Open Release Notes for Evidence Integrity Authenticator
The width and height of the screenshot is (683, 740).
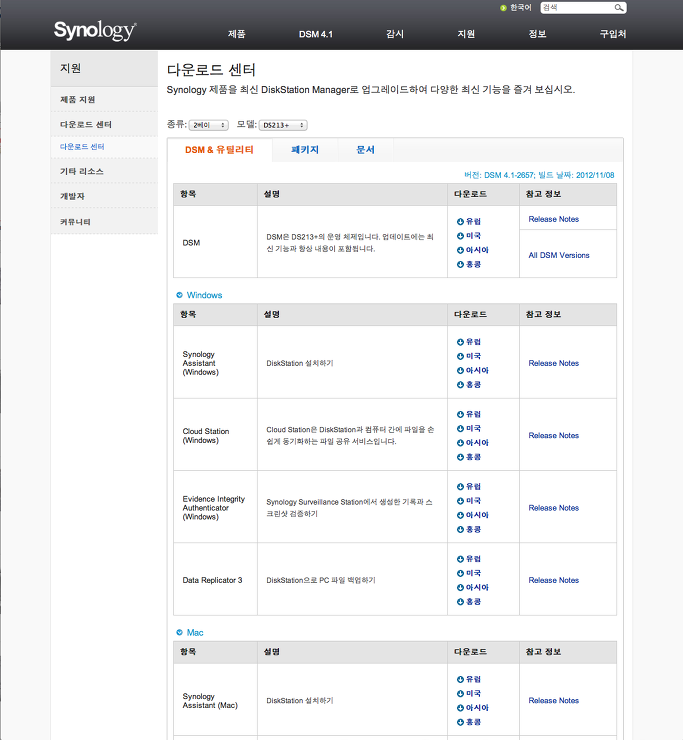point(554,508)
